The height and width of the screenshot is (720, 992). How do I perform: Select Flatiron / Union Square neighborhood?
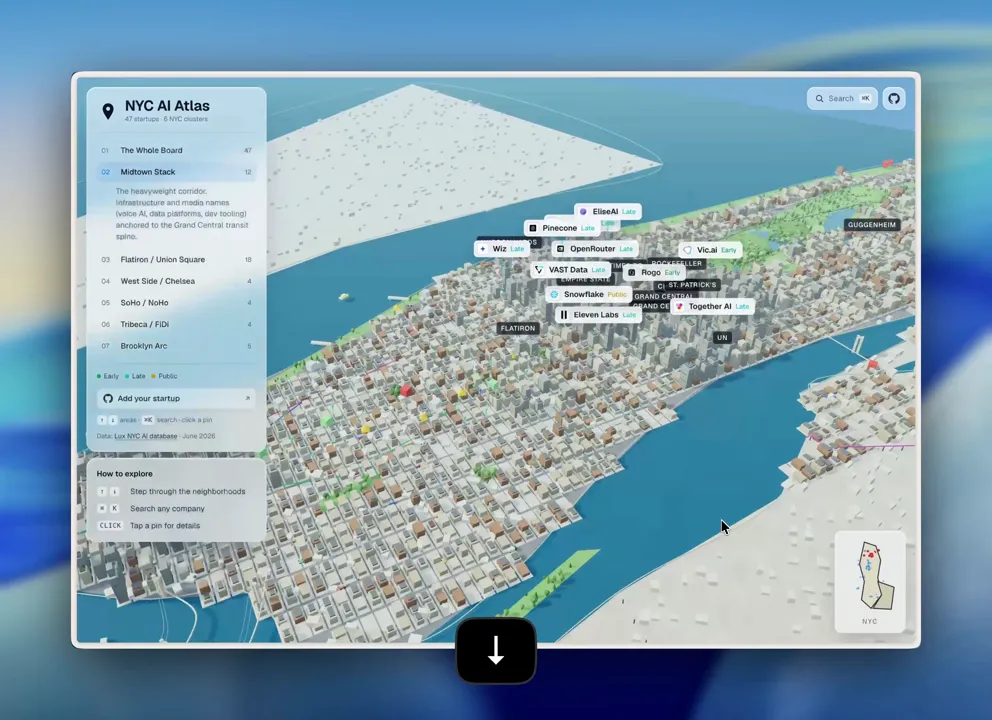click(177, 259)
